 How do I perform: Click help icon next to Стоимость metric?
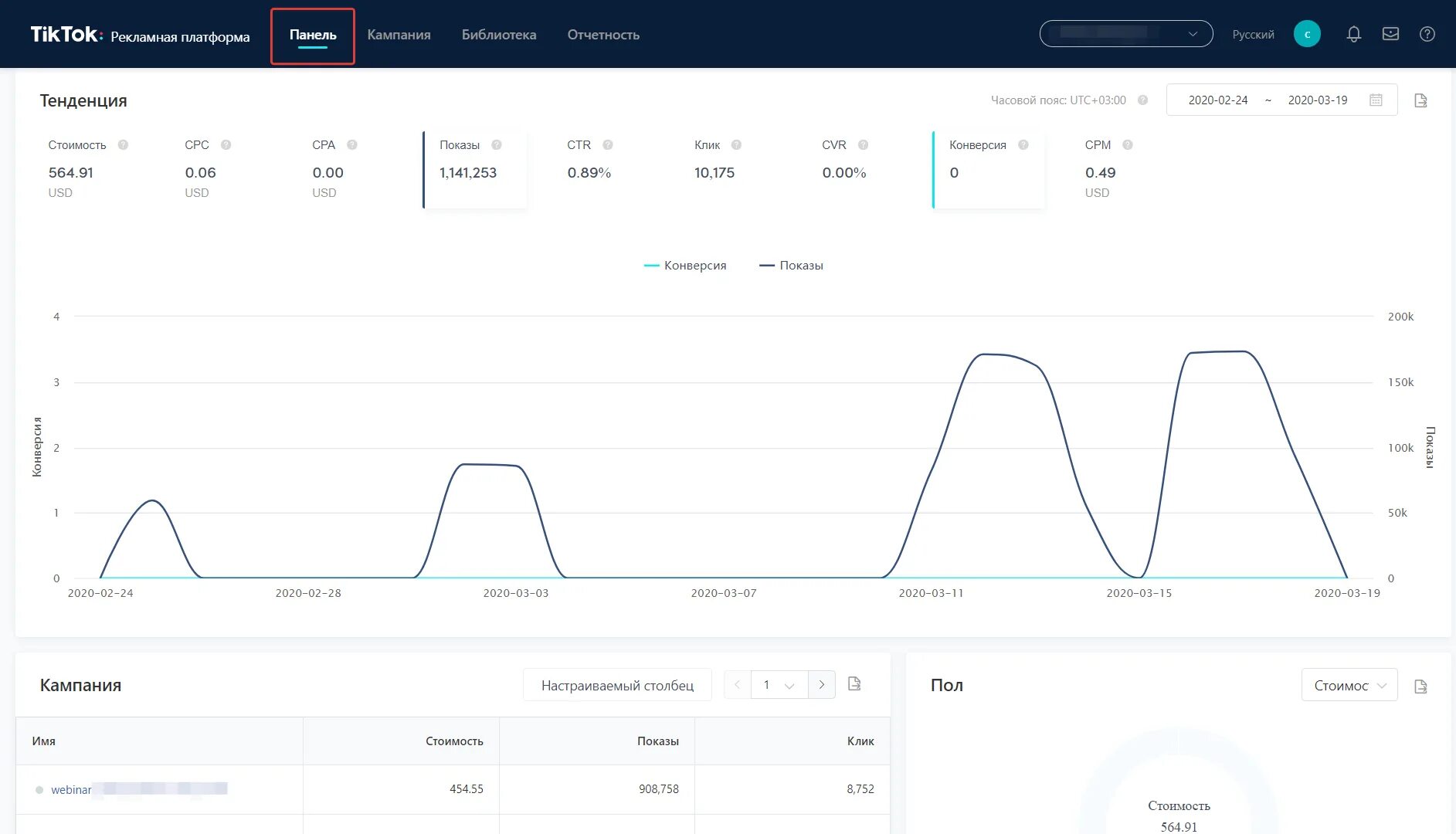click(123, 145)
